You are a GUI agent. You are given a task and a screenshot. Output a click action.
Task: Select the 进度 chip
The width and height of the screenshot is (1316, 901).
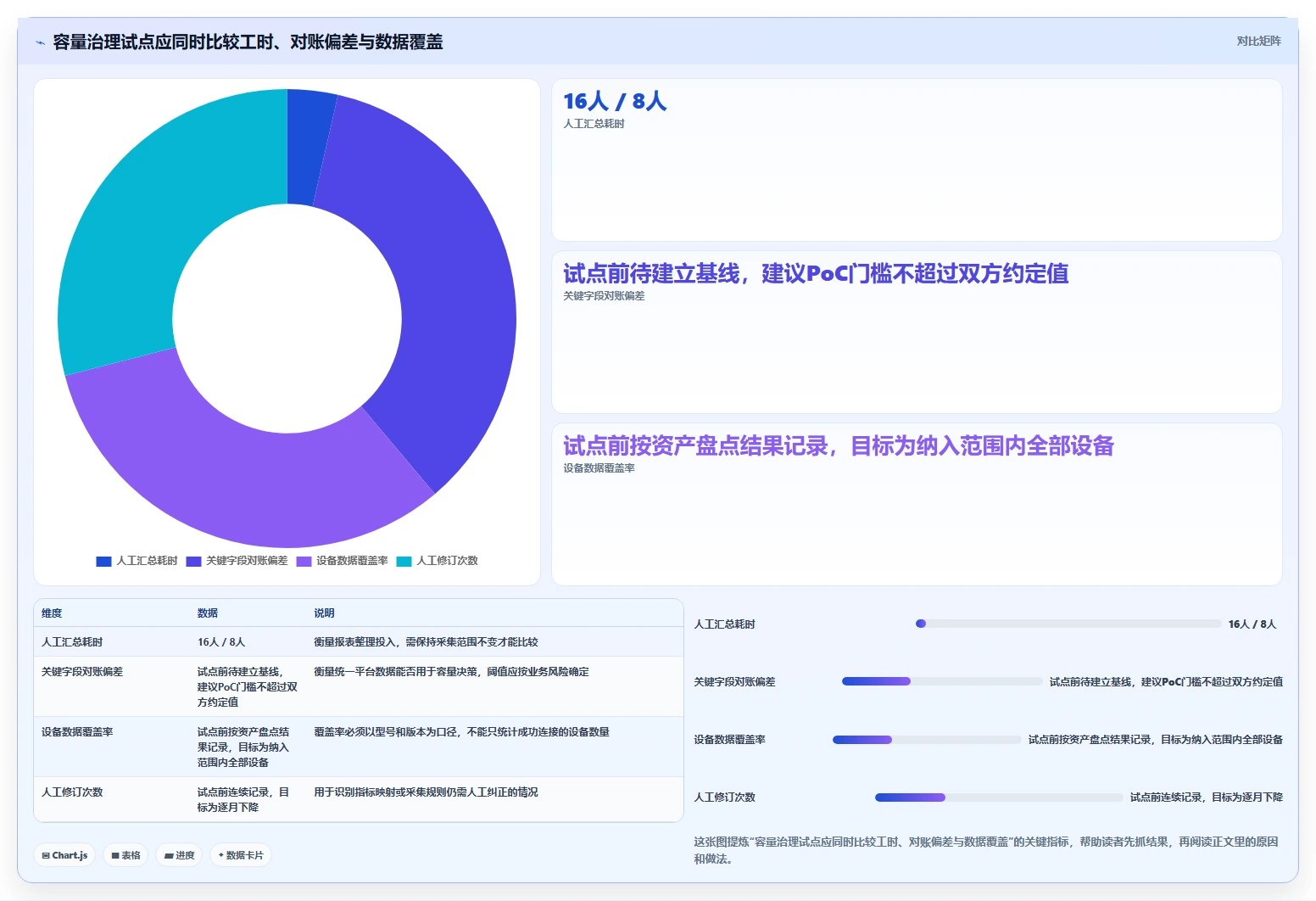coord(179,855)
